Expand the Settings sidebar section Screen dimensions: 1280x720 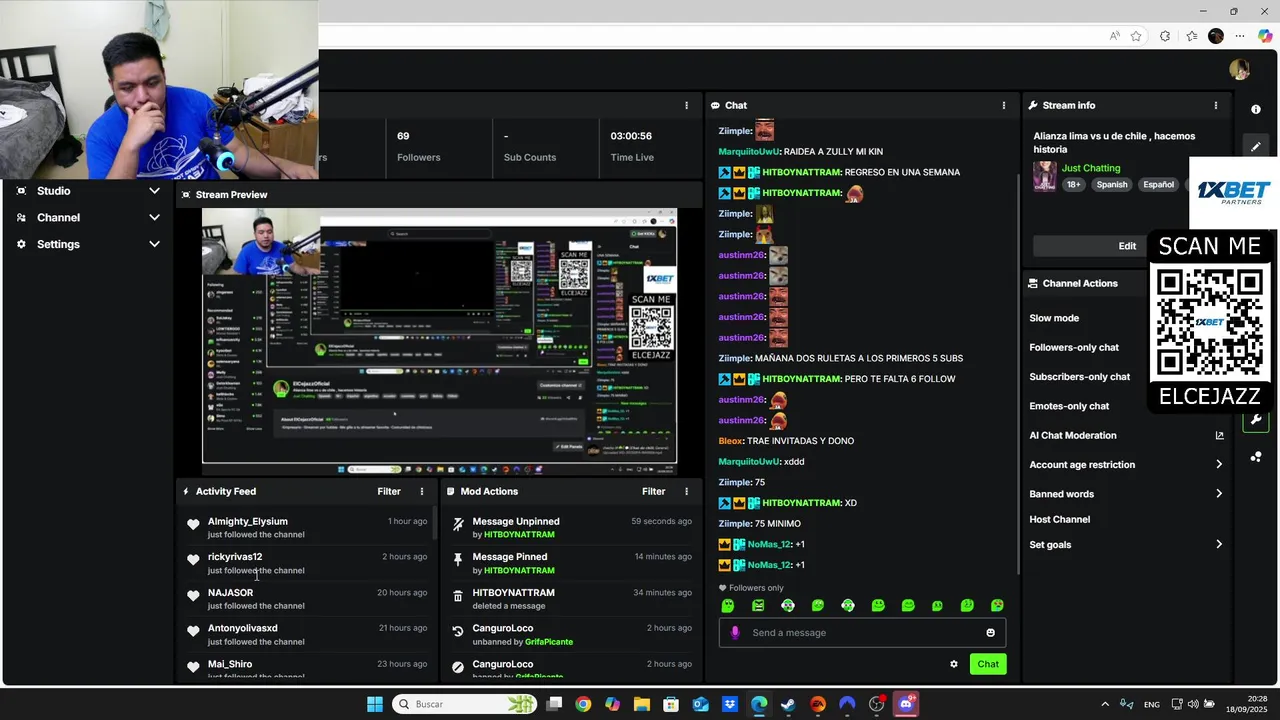pos(88,244)
